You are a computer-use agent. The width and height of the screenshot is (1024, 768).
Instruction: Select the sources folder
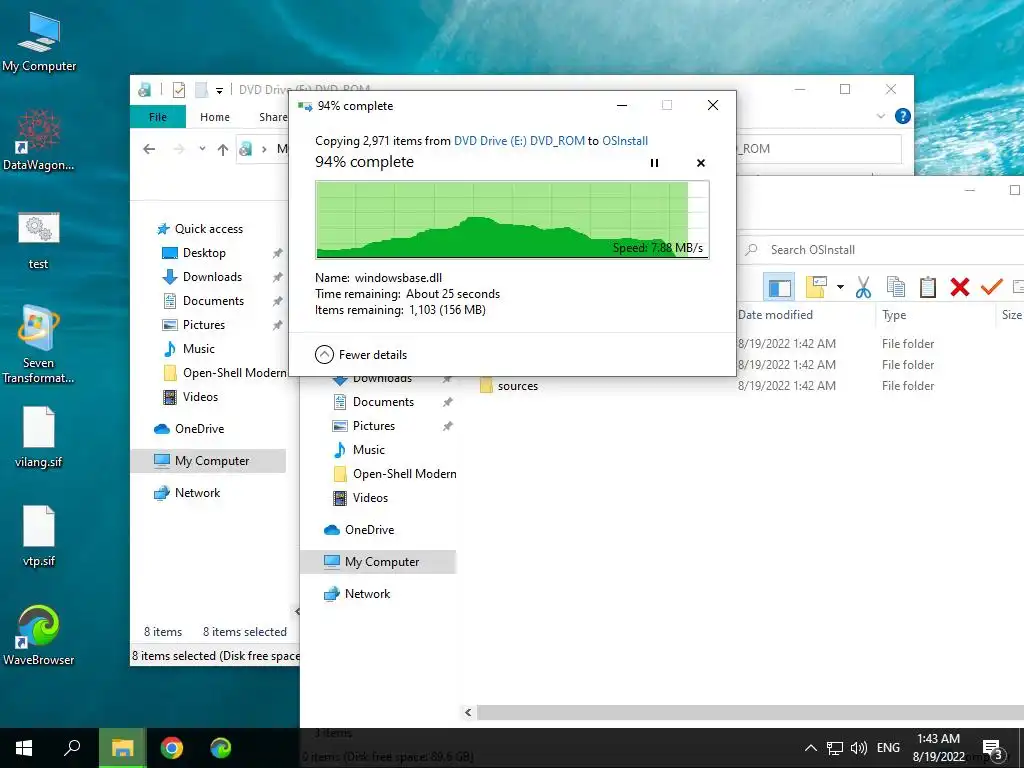tap(509, 386)
